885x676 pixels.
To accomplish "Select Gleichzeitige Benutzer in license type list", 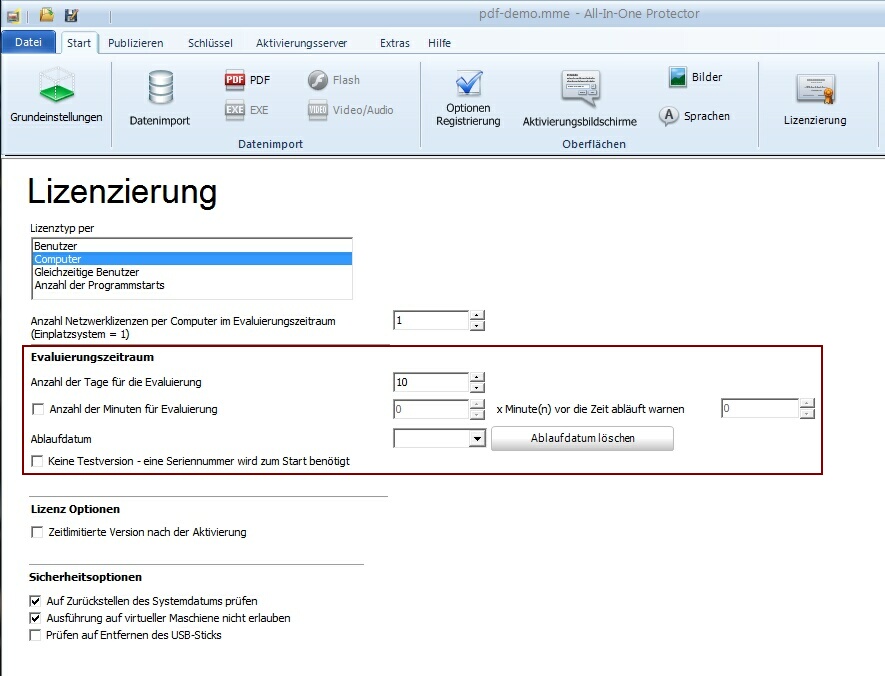I will [x=87, y=272].
